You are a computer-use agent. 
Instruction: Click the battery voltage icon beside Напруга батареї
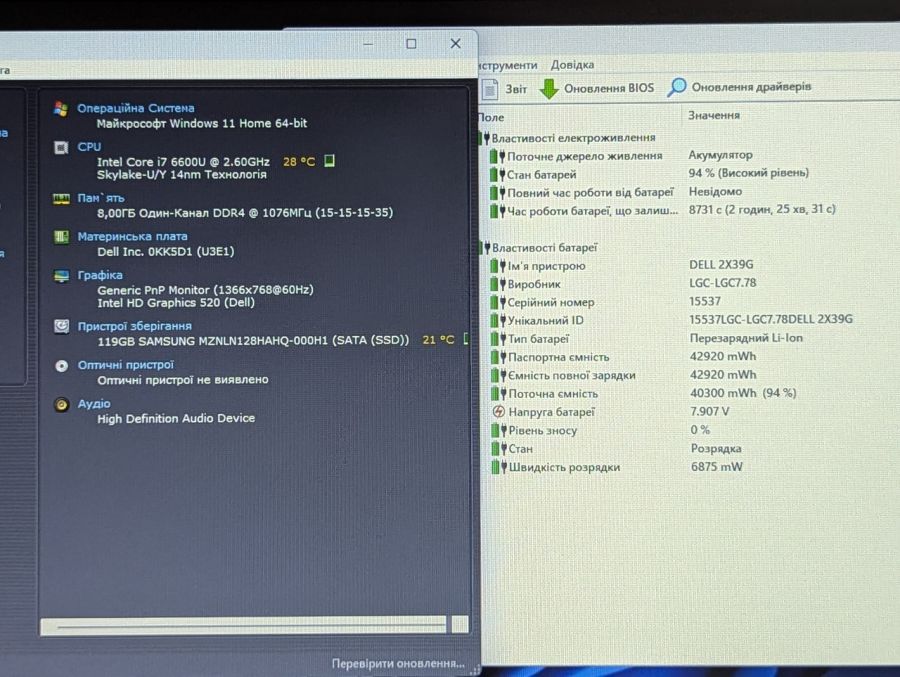pos(499,412)
